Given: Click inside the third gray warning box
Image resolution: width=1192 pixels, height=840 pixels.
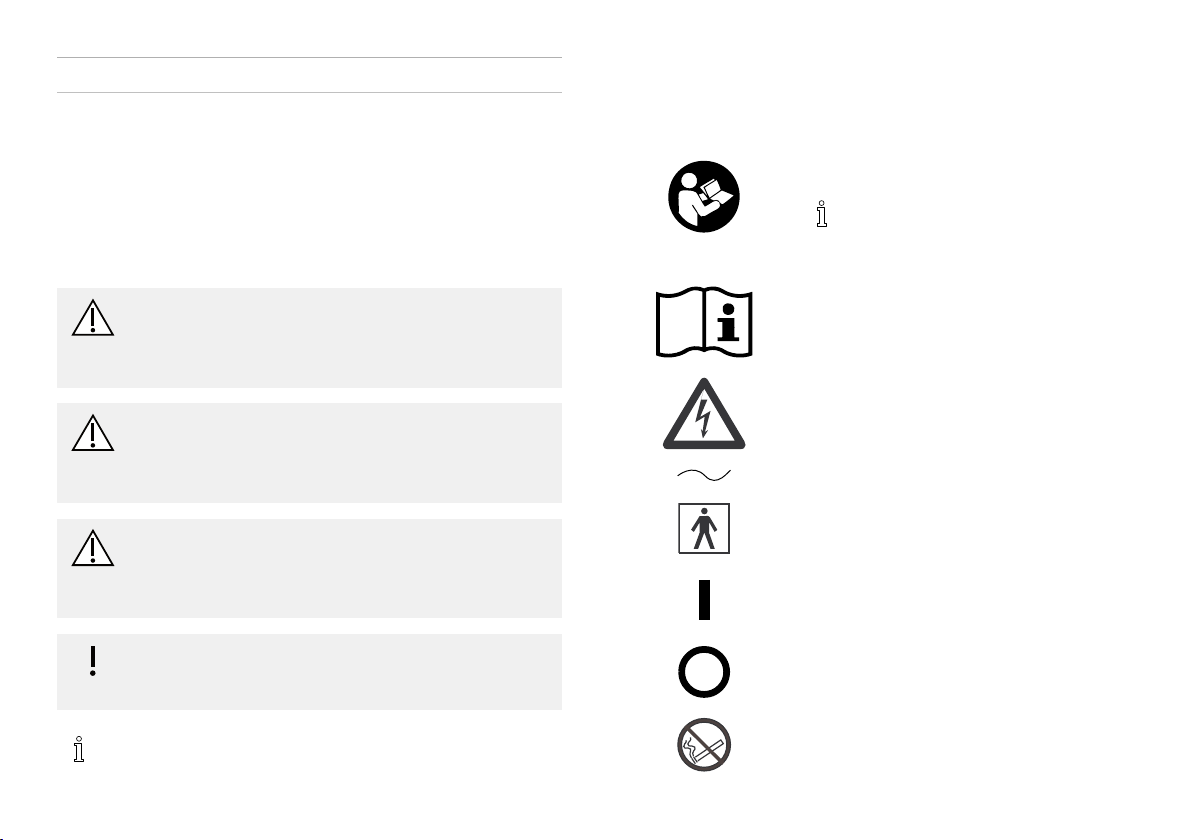Looking at the screenshot, I should [309, 569].
